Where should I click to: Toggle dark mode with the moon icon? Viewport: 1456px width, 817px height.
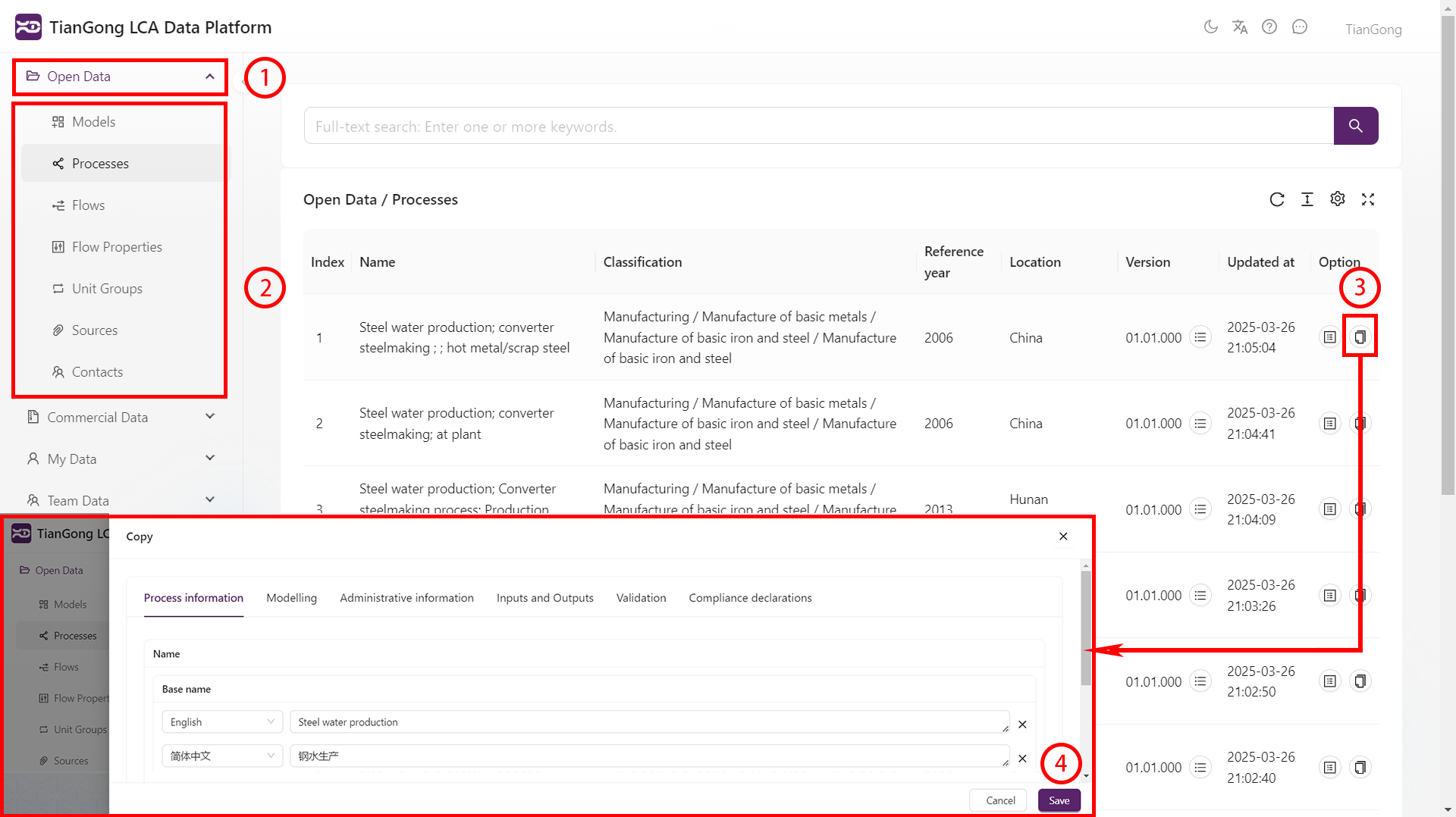pos(1211,27)
